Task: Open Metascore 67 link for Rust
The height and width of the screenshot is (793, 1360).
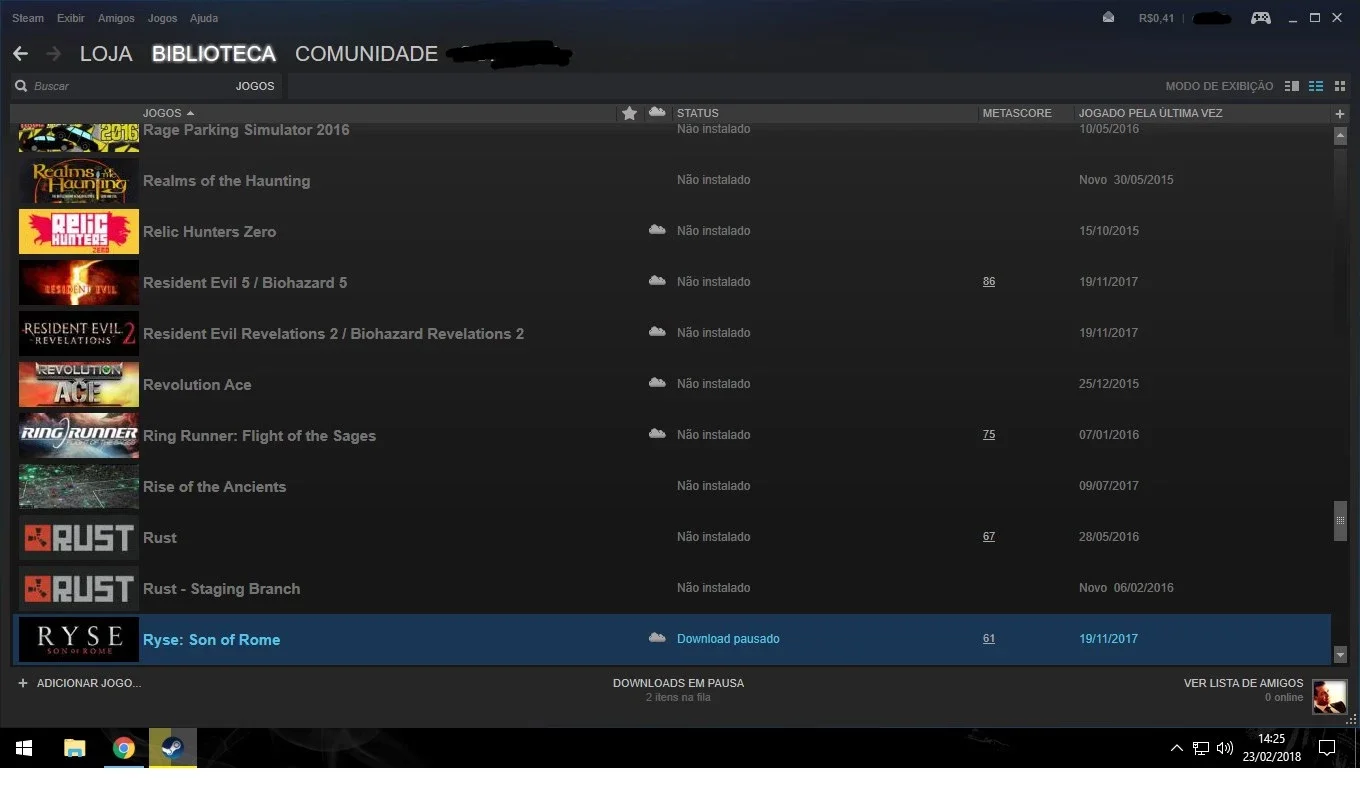Action: coord(989,537)
